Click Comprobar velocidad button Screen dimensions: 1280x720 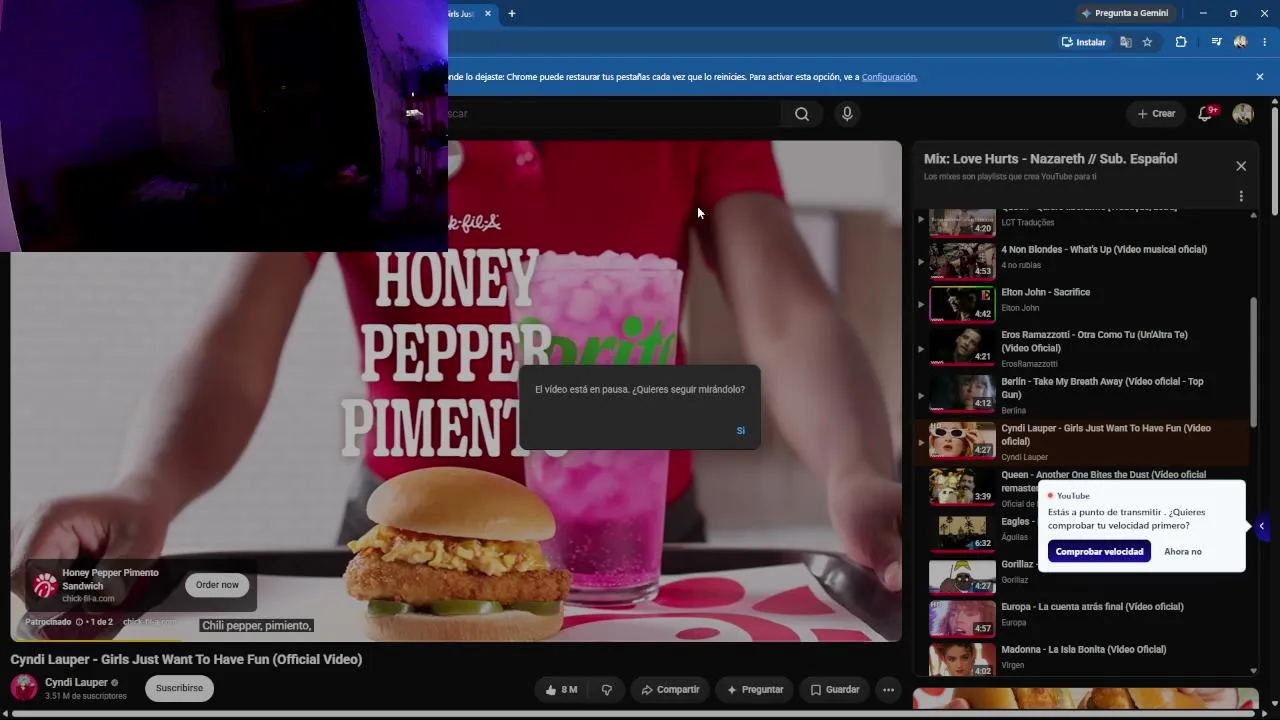1099,552
